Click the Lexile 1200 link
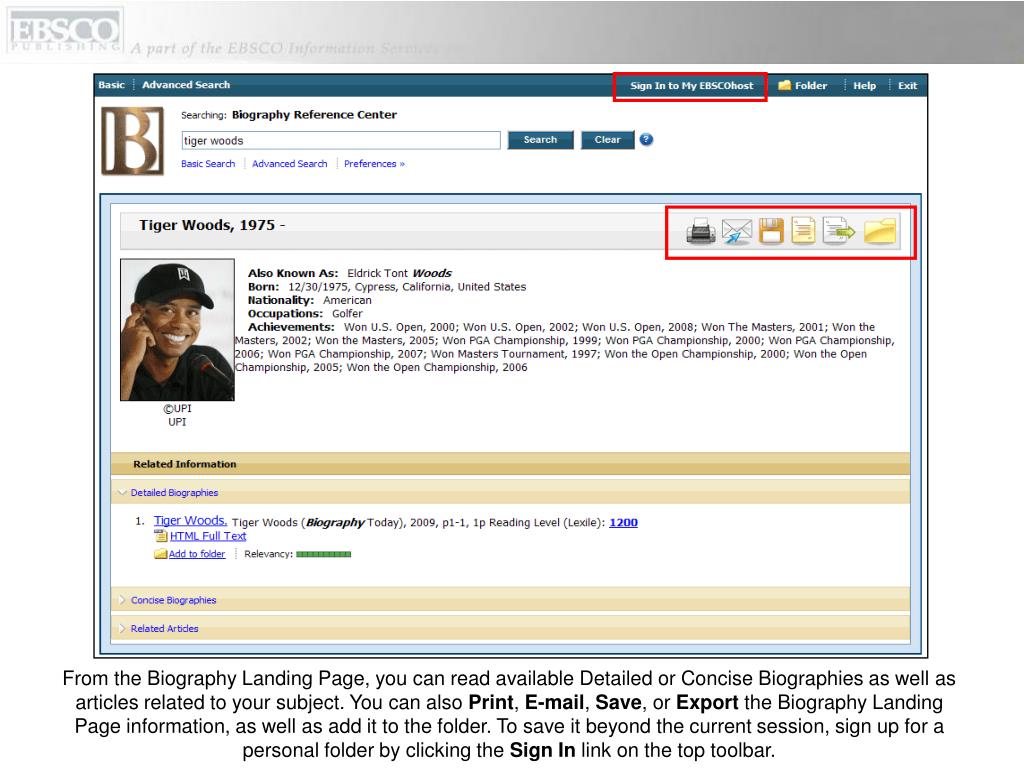Viewport: 1024px width, 768px height. 623,522
